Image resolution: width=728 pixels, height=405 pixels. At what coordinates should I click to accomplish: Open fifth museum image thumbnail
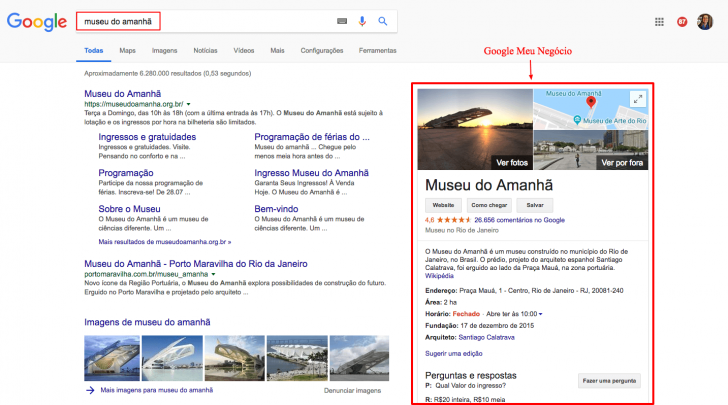(x=359, y=358)
